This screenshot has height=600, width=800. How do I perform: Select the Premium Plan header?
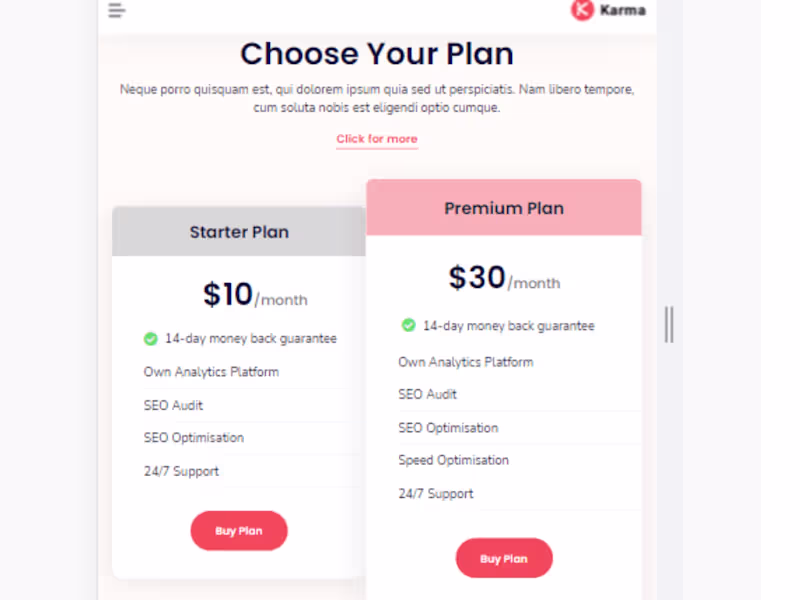pyautogui.click(x=504, y=208)
